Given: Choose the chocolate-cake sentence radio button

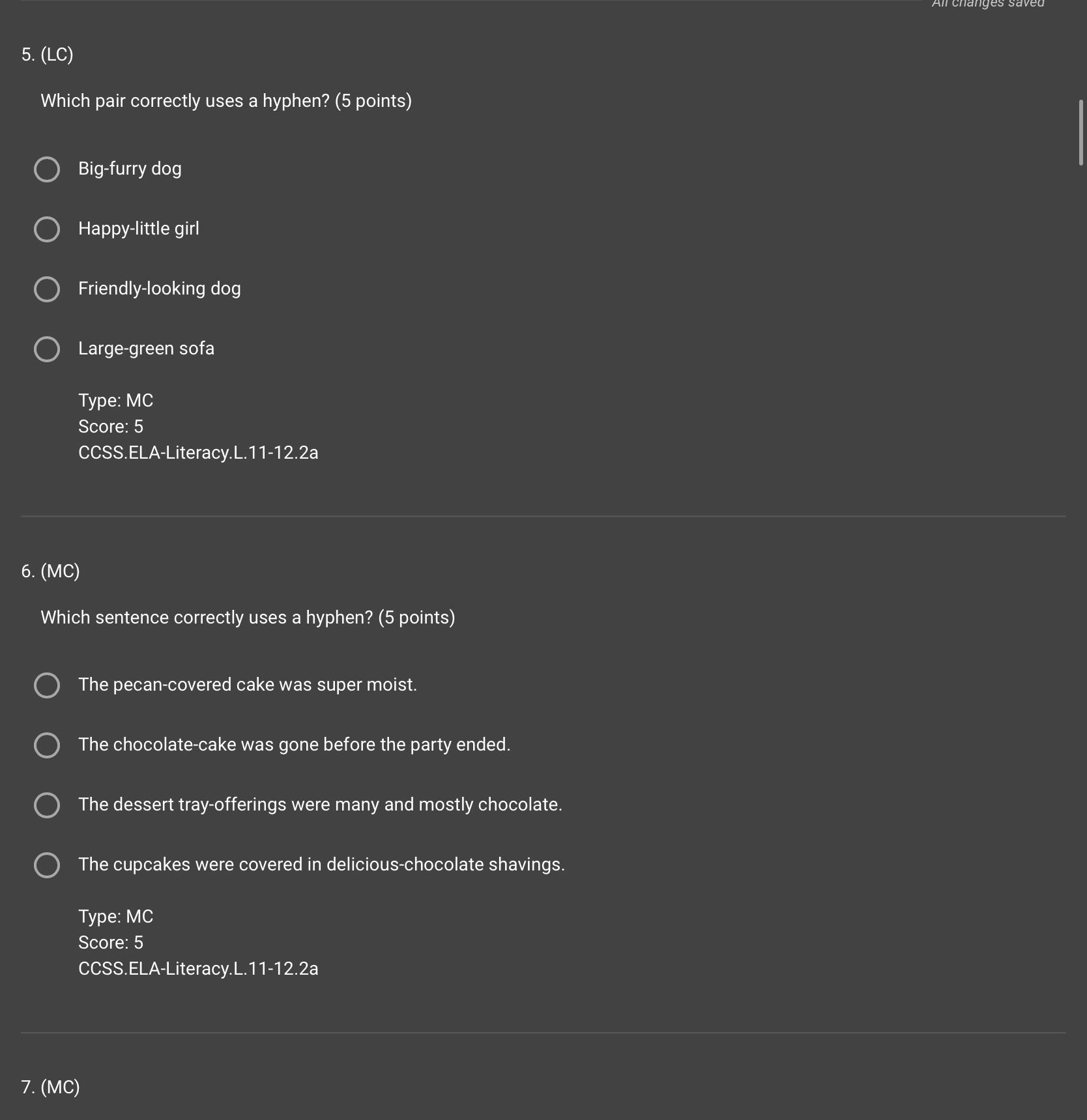Looking at the screenshot, I should click(x=47, y=745).
